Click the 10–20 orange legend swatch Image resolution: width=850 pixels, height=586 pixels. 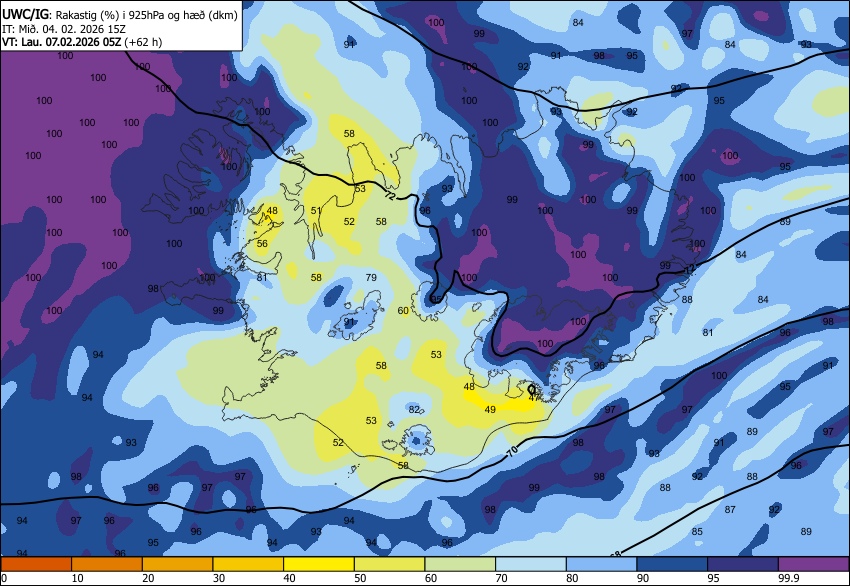pos(107,564)
